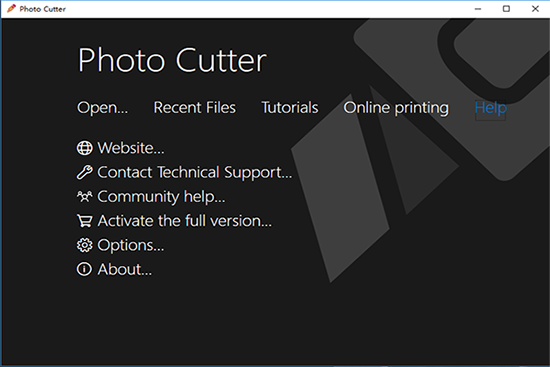The image size is (550, 367).
Task: Open Community help
Action: pos(161,197)
